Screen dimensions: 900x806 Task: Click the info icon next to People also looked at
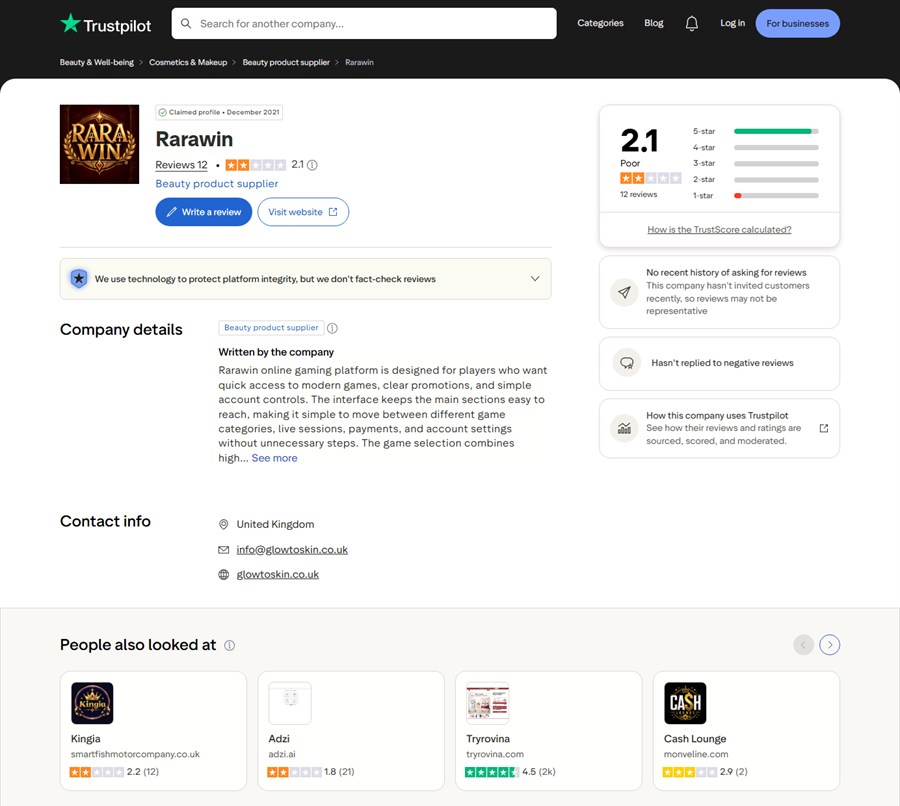[x=230, y=645]
